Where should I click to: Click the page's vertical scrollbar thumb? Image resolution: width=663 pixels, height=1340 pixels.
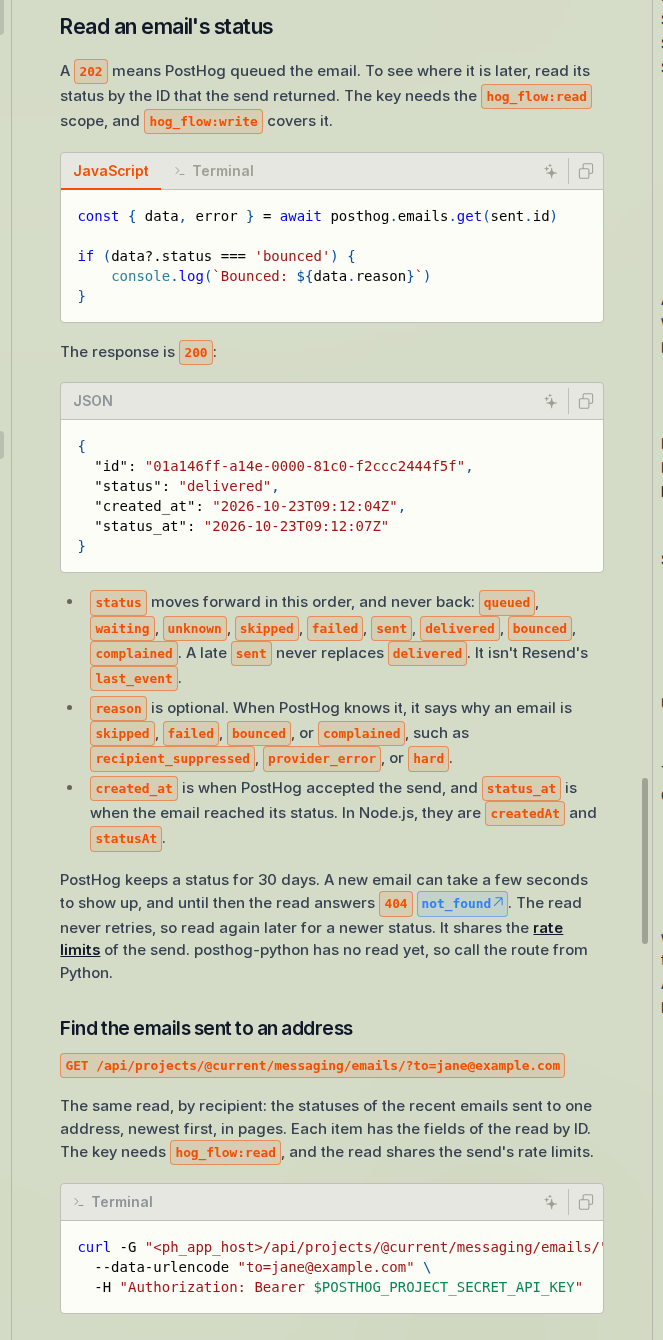(645, 860)
